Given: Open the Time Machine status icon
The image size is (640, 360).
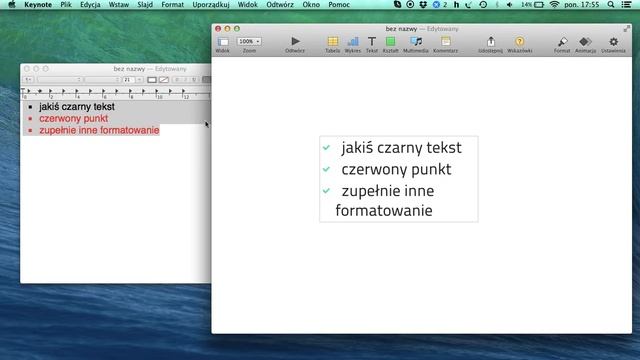Looking at the screenshot, I should [x=483, y=4].
